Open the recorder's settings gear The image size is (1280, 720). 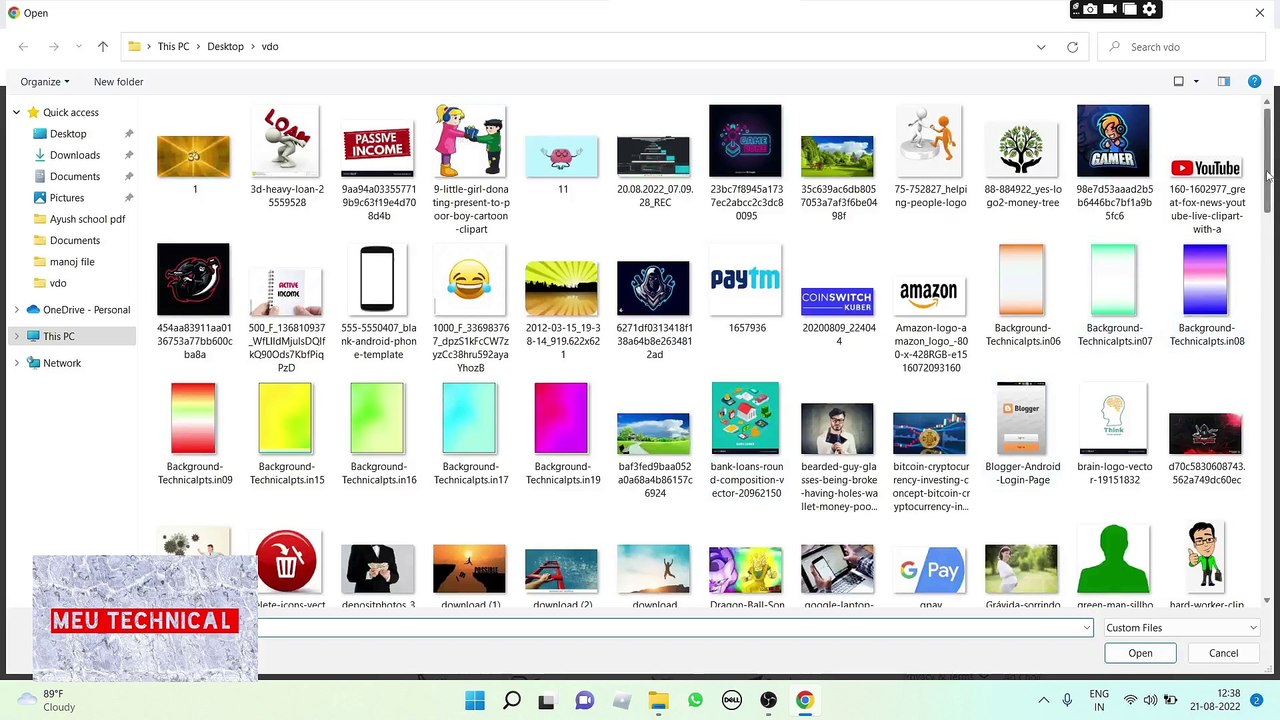(x=1149, y=10)
